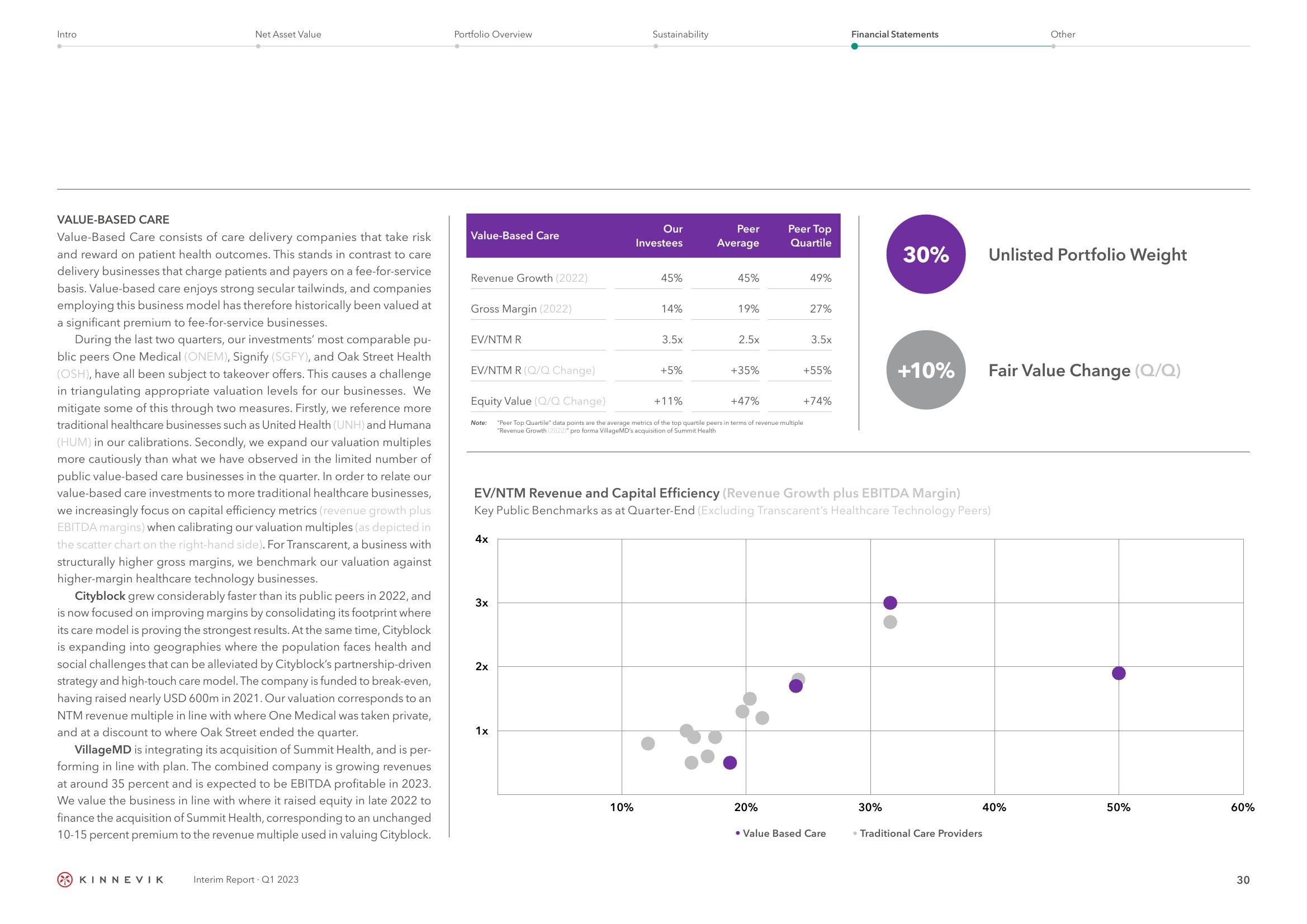Click the +74% top quartile equity change

pos(817,401)
